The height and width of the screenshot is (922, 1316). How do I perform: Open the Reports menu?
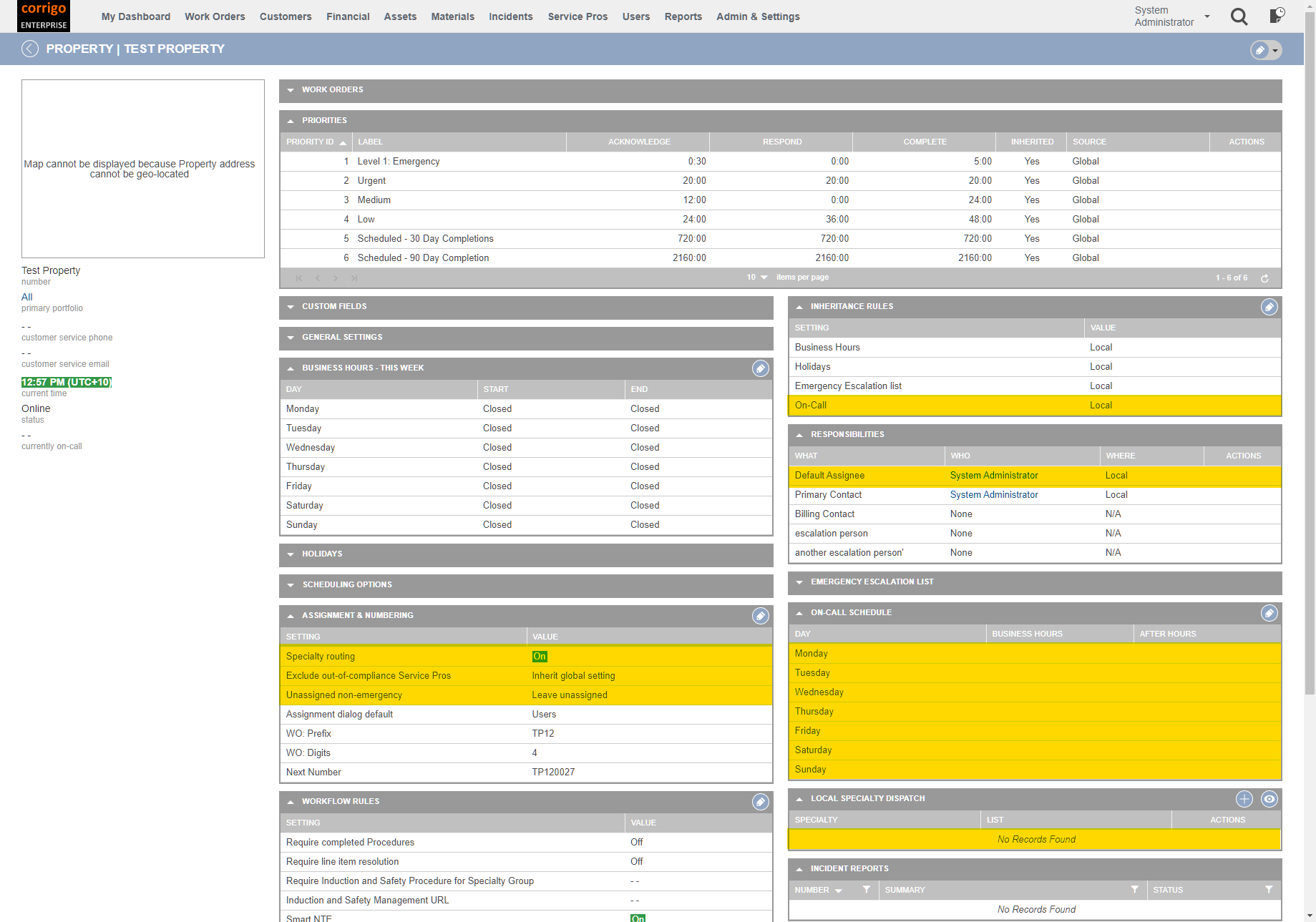(x=683, y=16)
